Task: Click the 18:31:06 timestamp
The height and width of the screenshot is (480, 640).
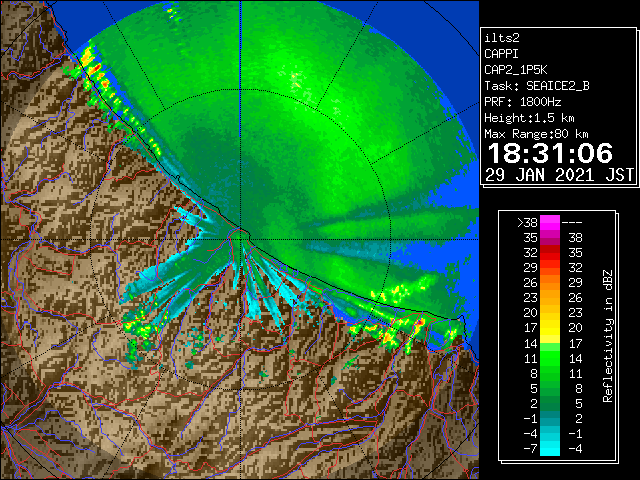Action: [550, 153]
